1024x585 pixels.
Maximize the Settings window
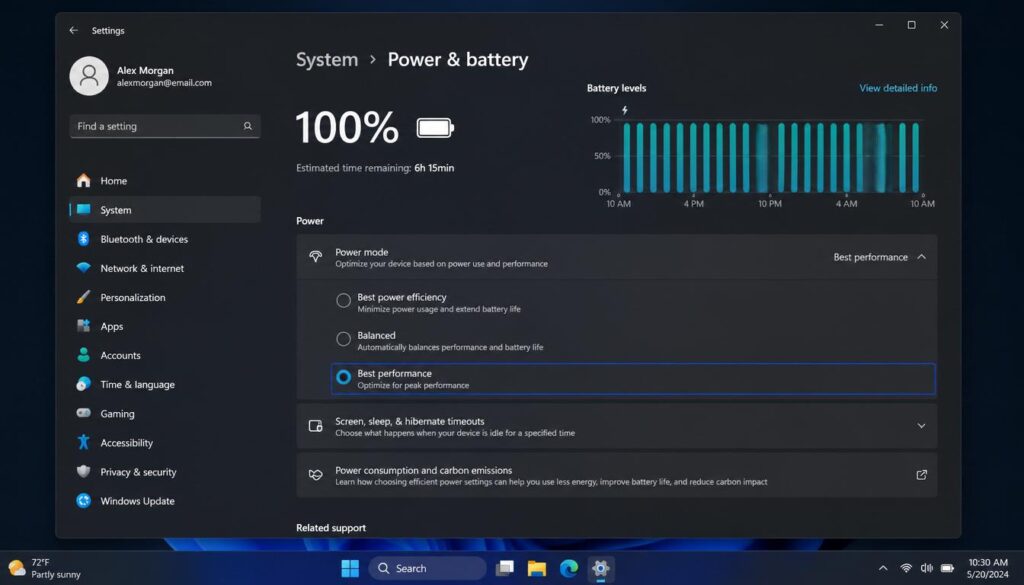(912, 25)
